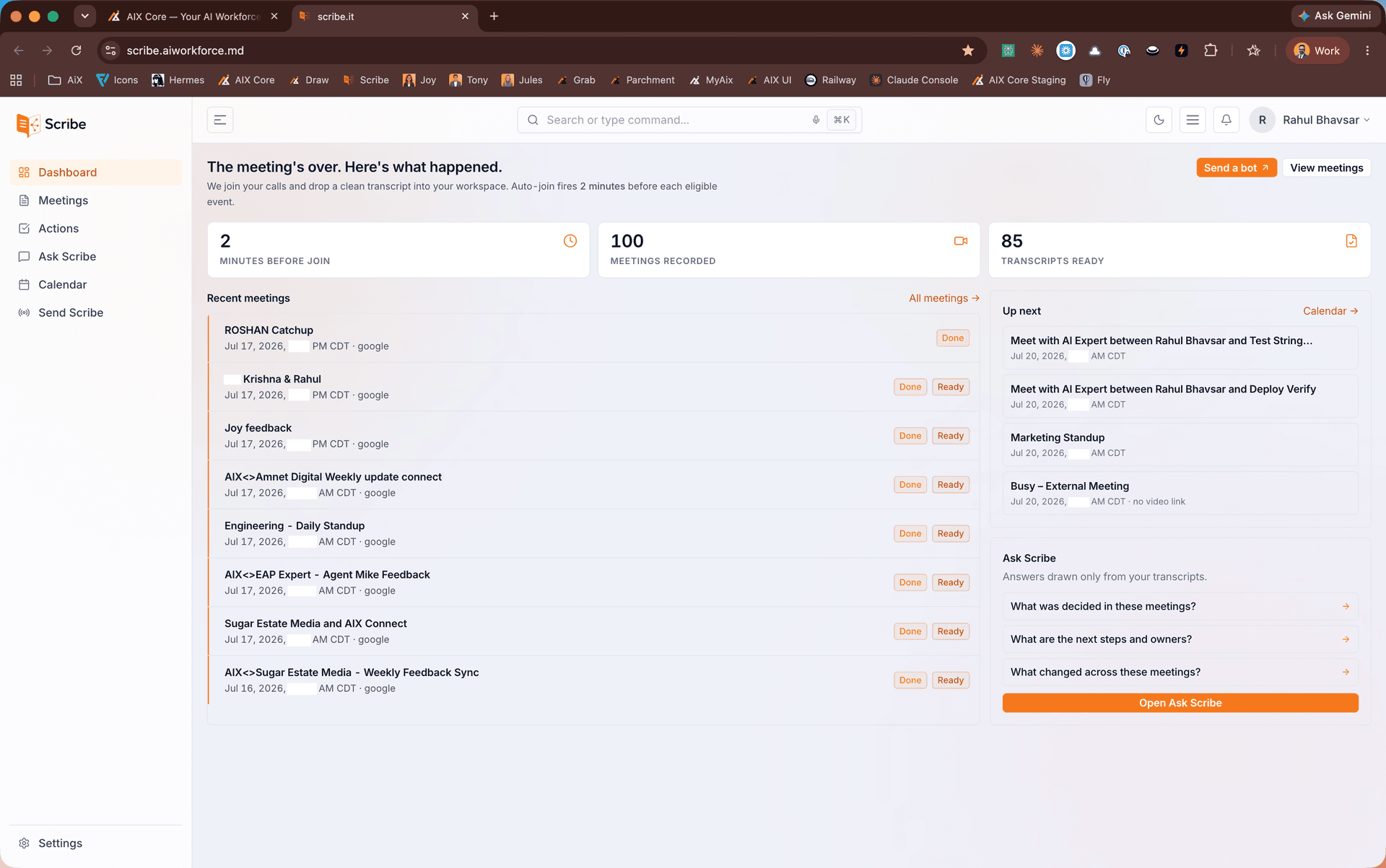Open AIX<>Sugar Estate Media Weekly Feedback Sync

[593, 680]
